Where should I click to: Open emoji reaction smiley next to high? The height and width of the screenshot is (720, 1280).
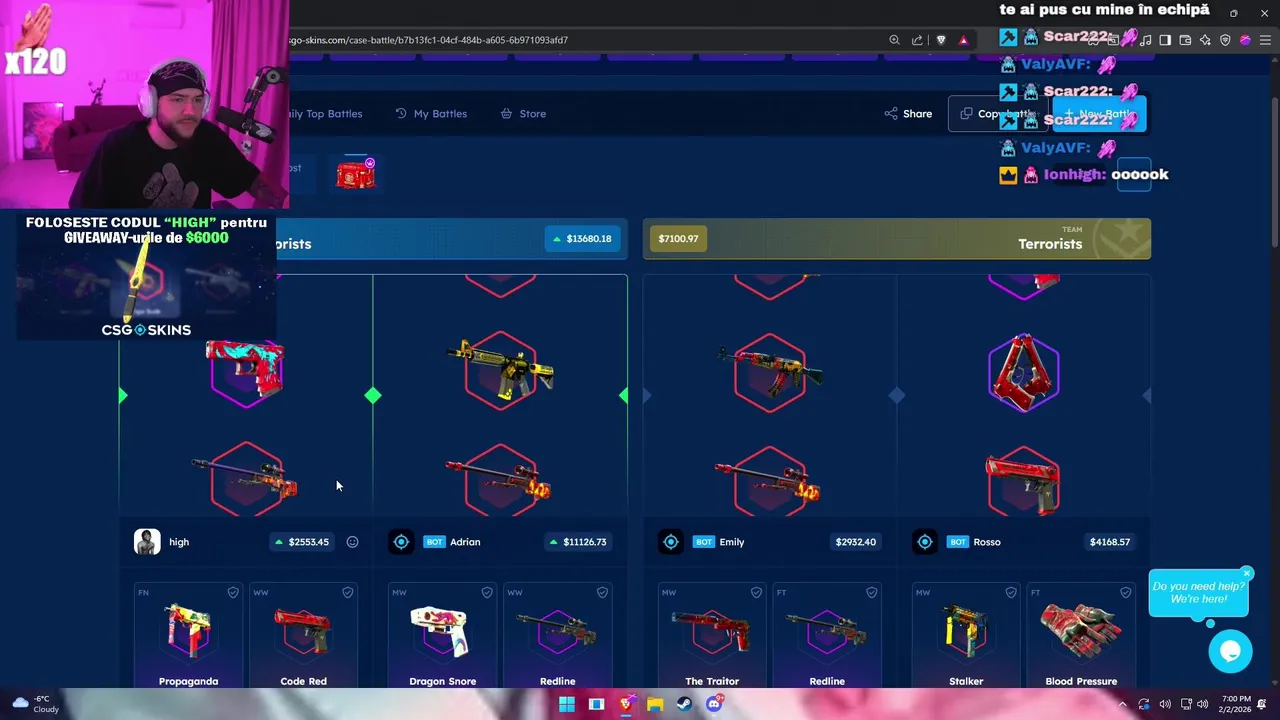352,542
